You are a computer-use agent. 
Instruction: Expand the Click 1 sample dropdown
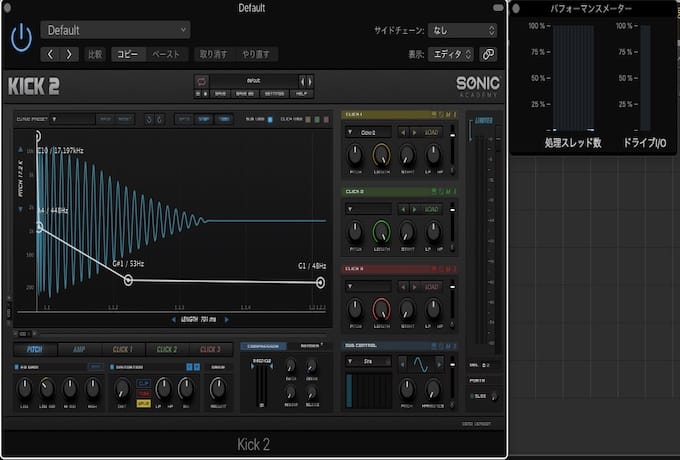click(368, 132)
